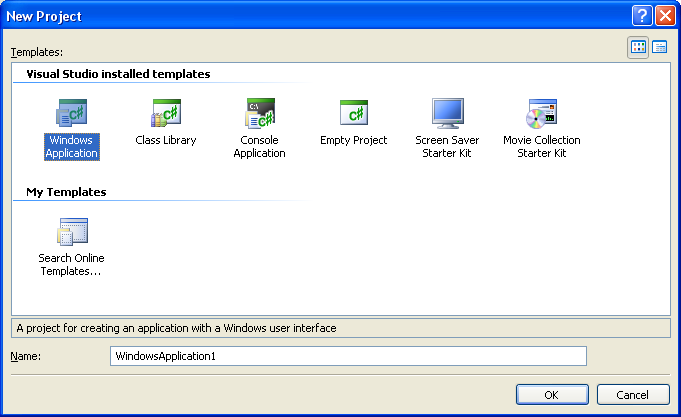The height and width of the screenshot is (417, 681).
Task: Switch to small icons list view
Action: (660, 47)
